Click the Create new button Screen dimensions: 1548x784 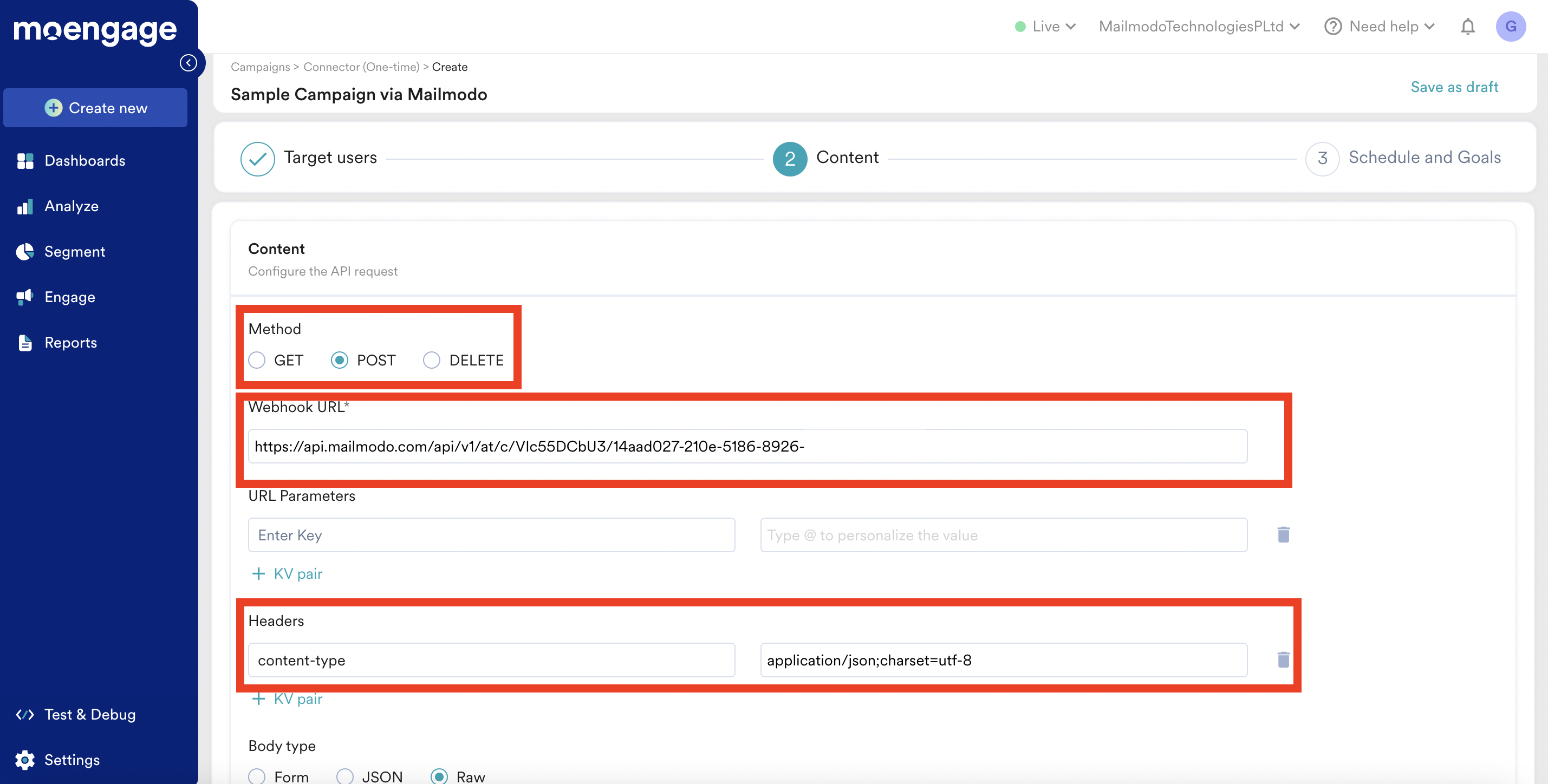pos(95,108)
